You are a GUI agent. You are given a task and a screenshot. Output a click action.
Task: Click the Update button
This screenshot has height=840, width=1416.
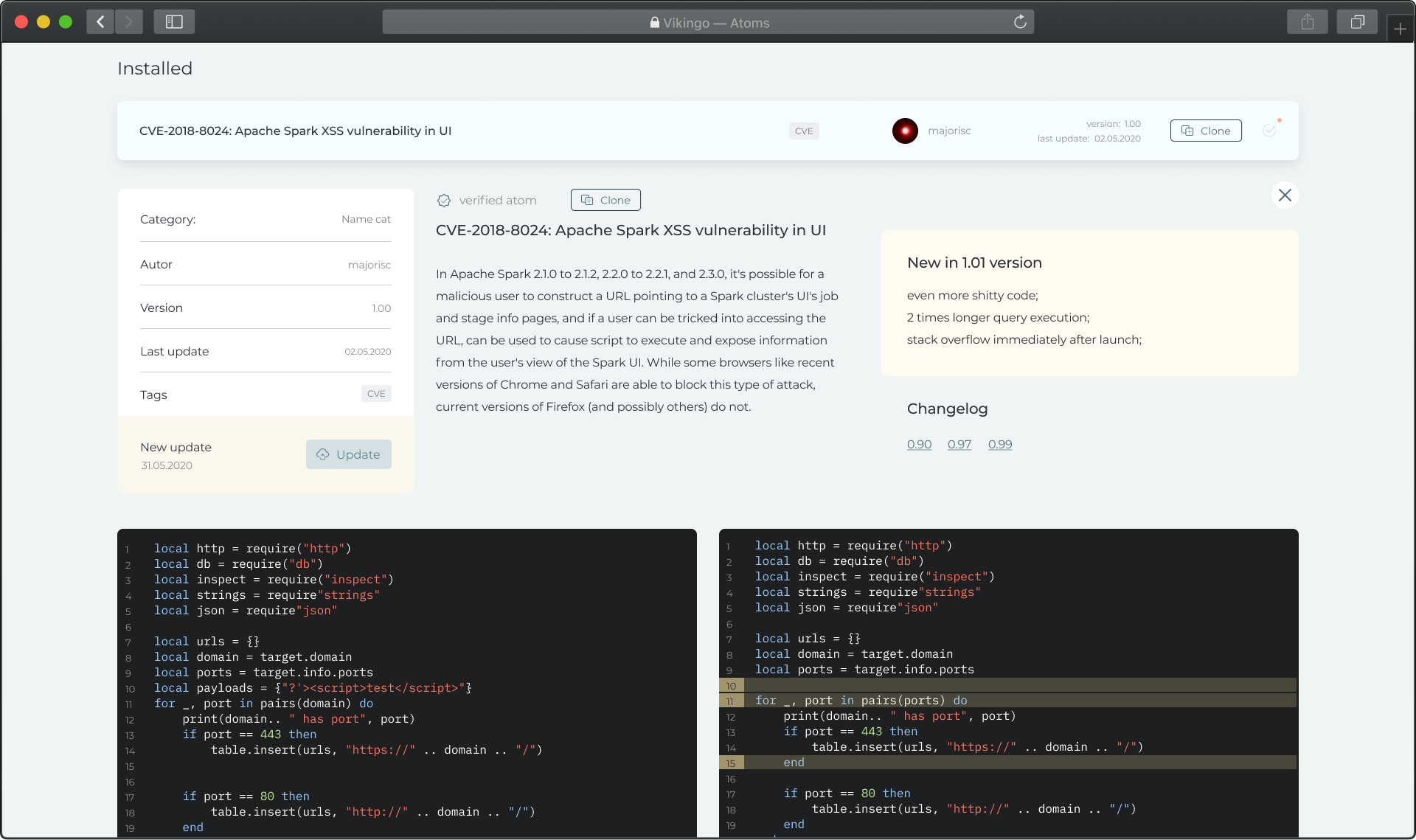[x=349, y=454]
